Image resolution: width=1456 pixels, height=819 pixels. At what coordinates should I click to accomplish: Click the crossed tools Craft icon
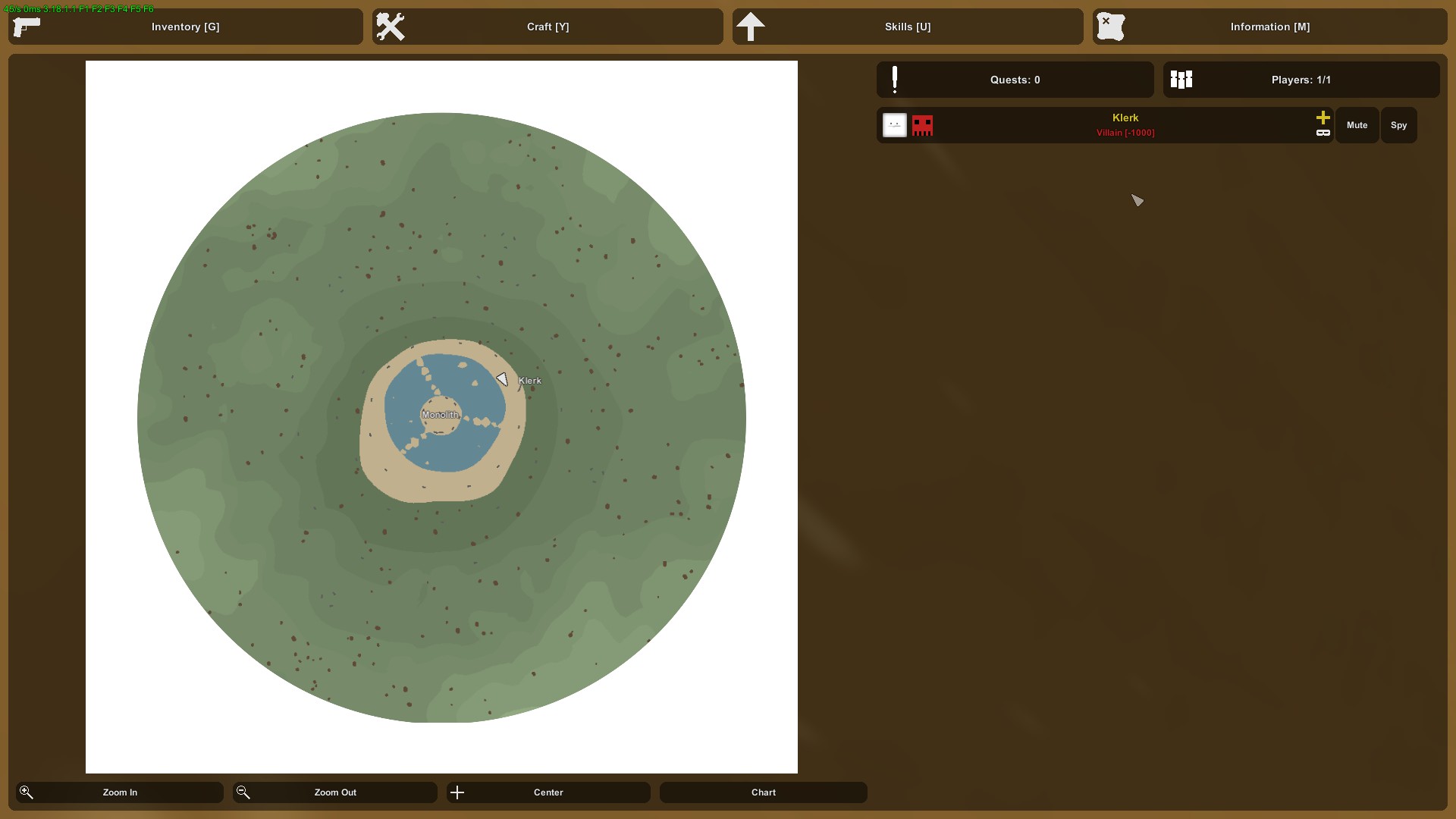pos(391,27)
